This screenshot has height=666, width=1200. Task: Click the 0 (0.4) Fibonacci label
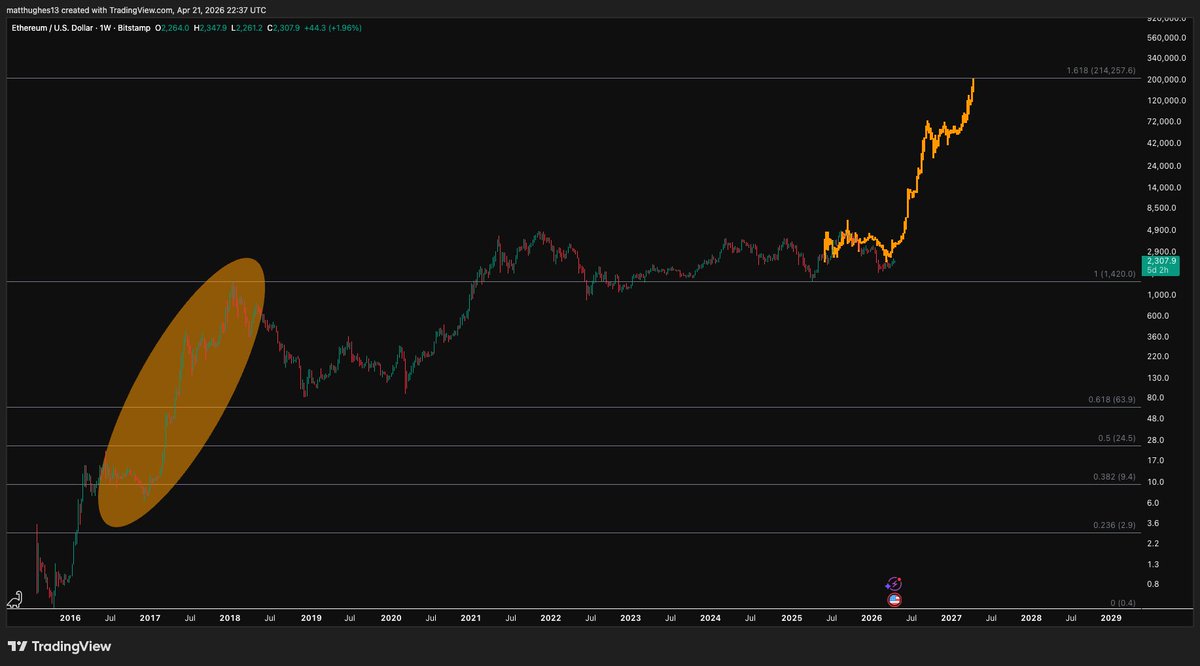coord(1124,603)
